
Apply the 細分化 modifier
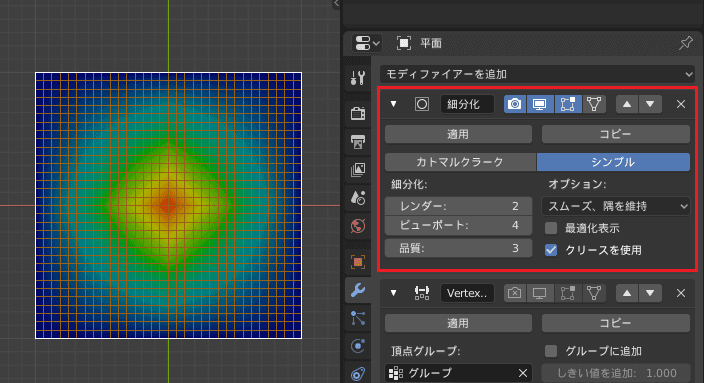[x=458, y=134]
